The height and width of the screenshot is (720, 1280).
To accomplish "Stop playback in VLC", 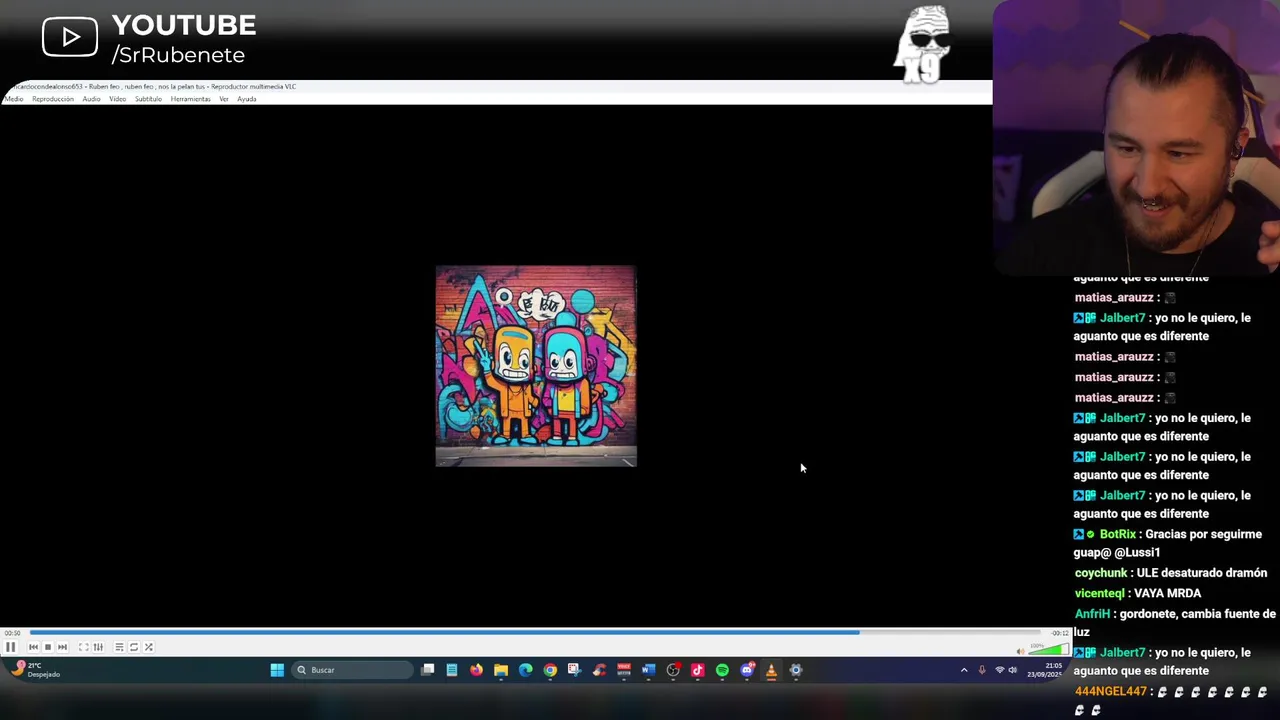I will 47,647.
